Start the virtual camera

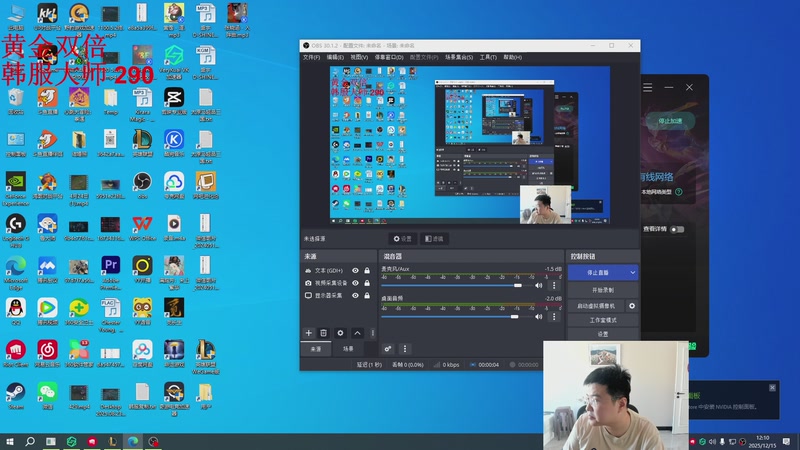click(x=596, y=306)
